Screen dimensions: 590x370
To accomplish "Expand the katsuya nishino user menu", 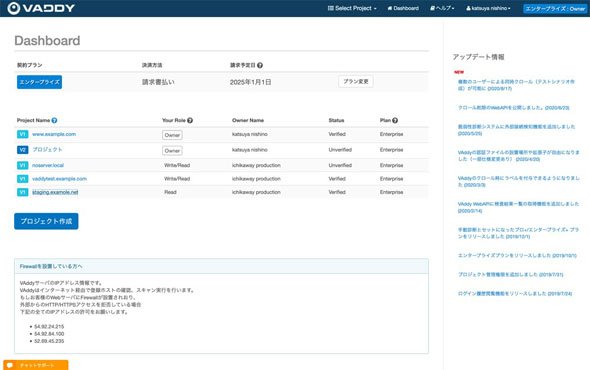I will 488,8.
